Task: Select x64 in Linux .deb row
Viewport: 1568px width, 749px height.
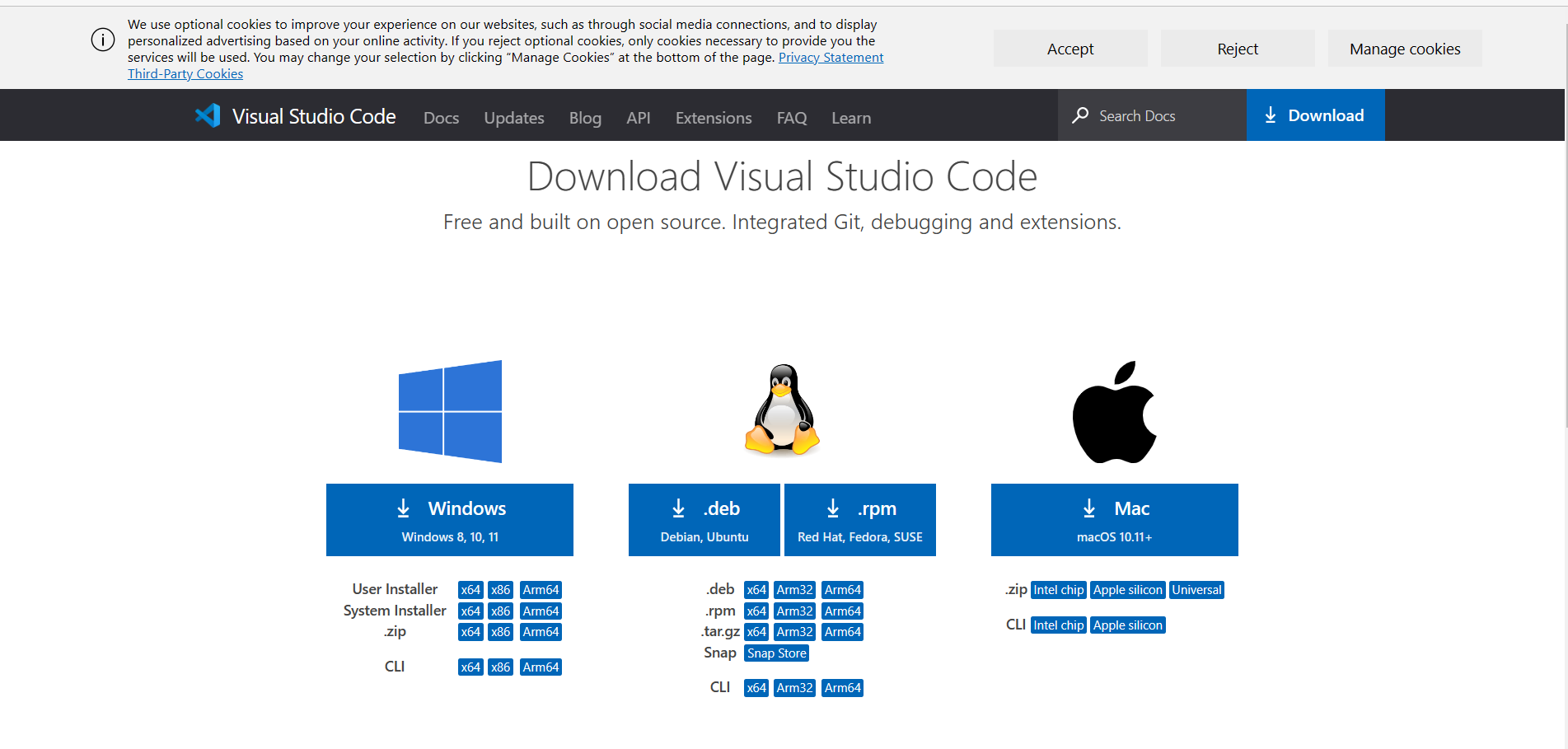Action: point(756,590)
